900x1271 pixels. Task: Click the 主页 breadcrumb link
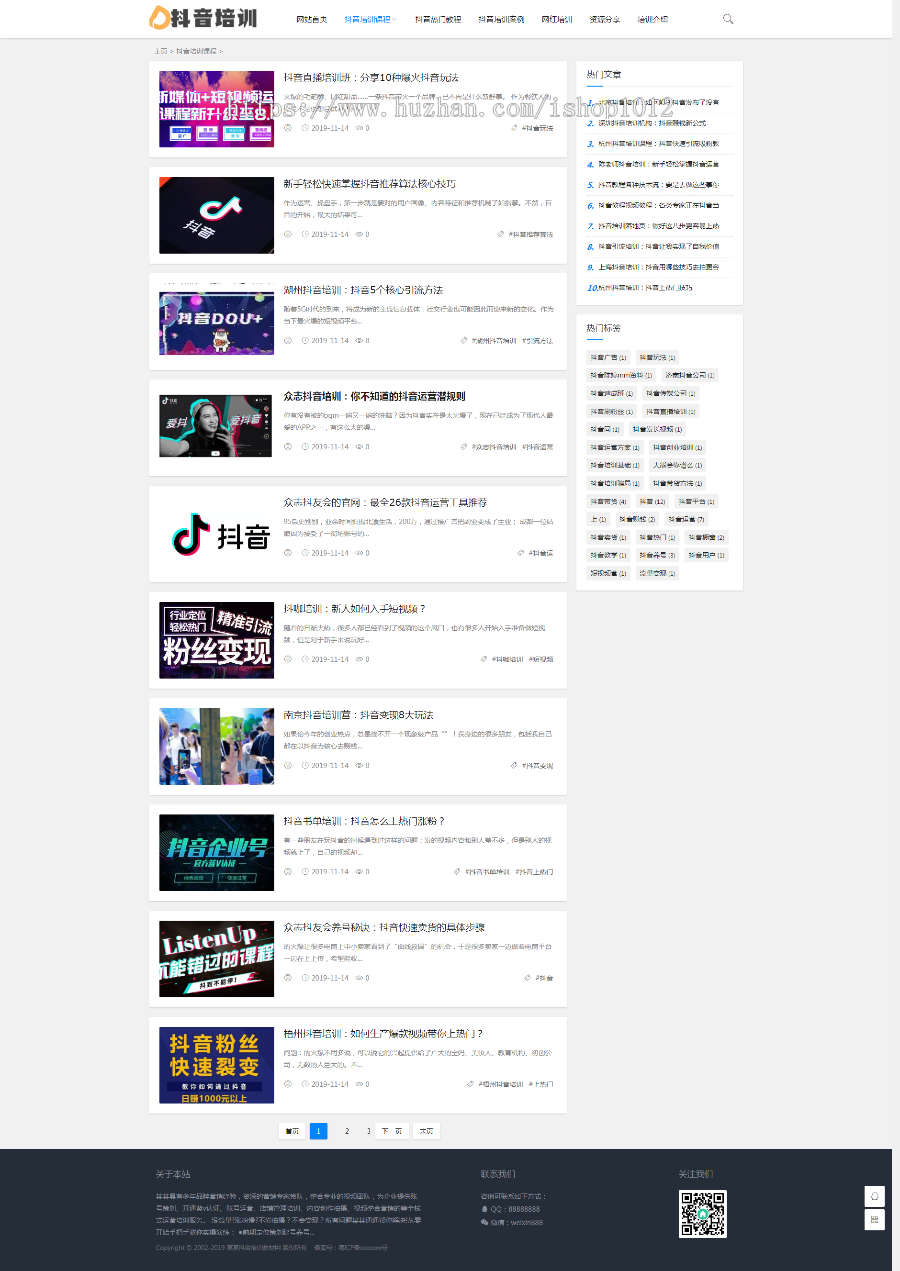coord(160,50)
